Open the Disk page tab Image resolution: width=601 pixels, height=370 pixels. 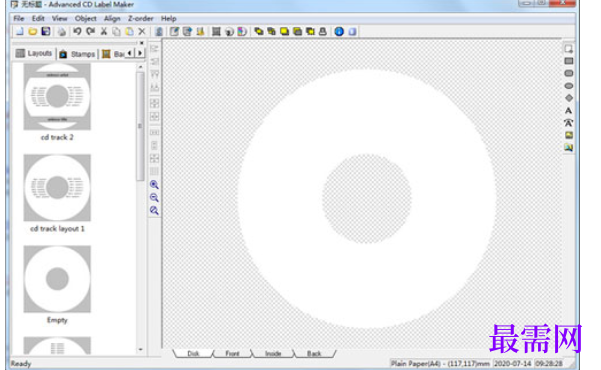[x=193, y=353]
